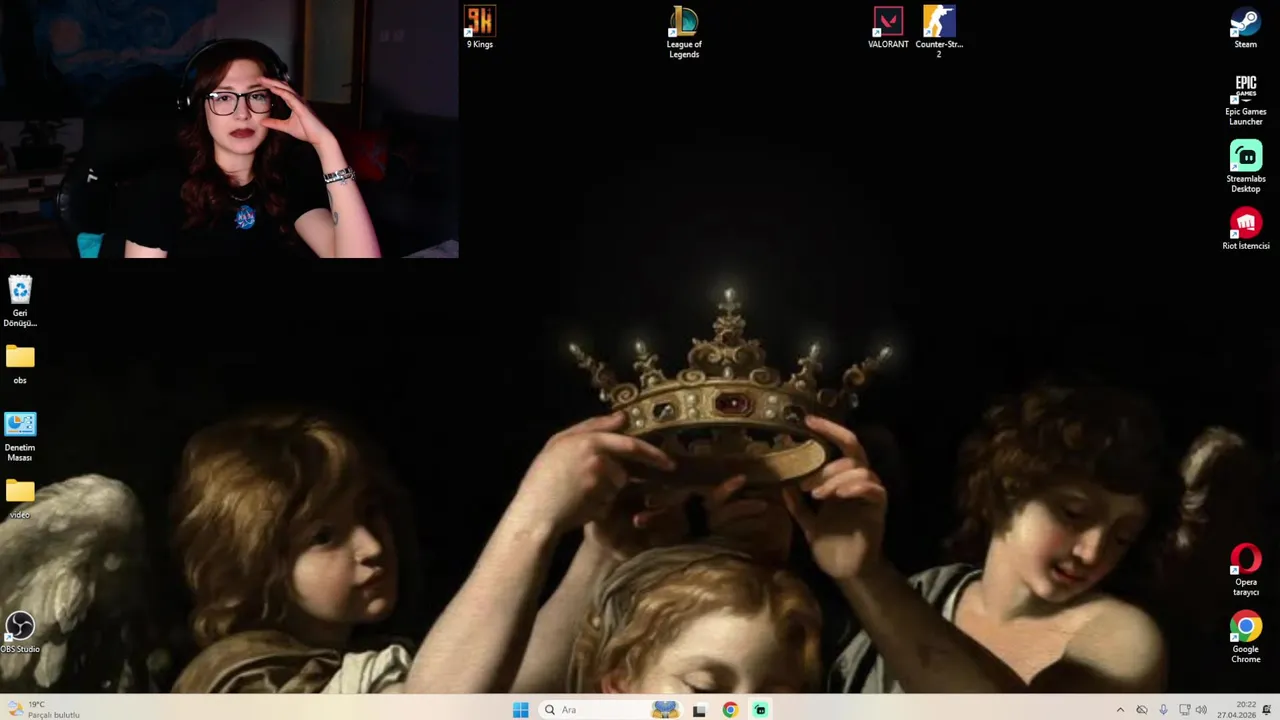Open the Opera tarayıcı shortcut
The width and height of the screenshot is (1280, 720).
click(x=1245, y=570)
